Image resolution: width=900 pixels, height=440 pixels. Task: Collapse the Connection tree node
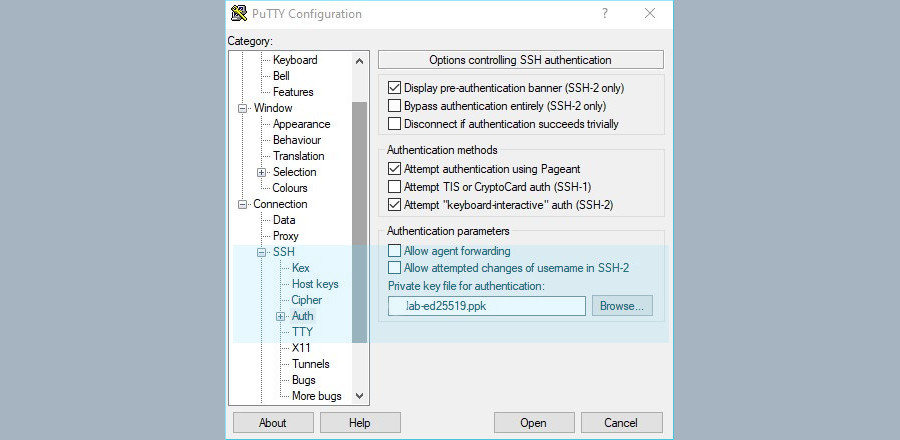tap(243, 204)
